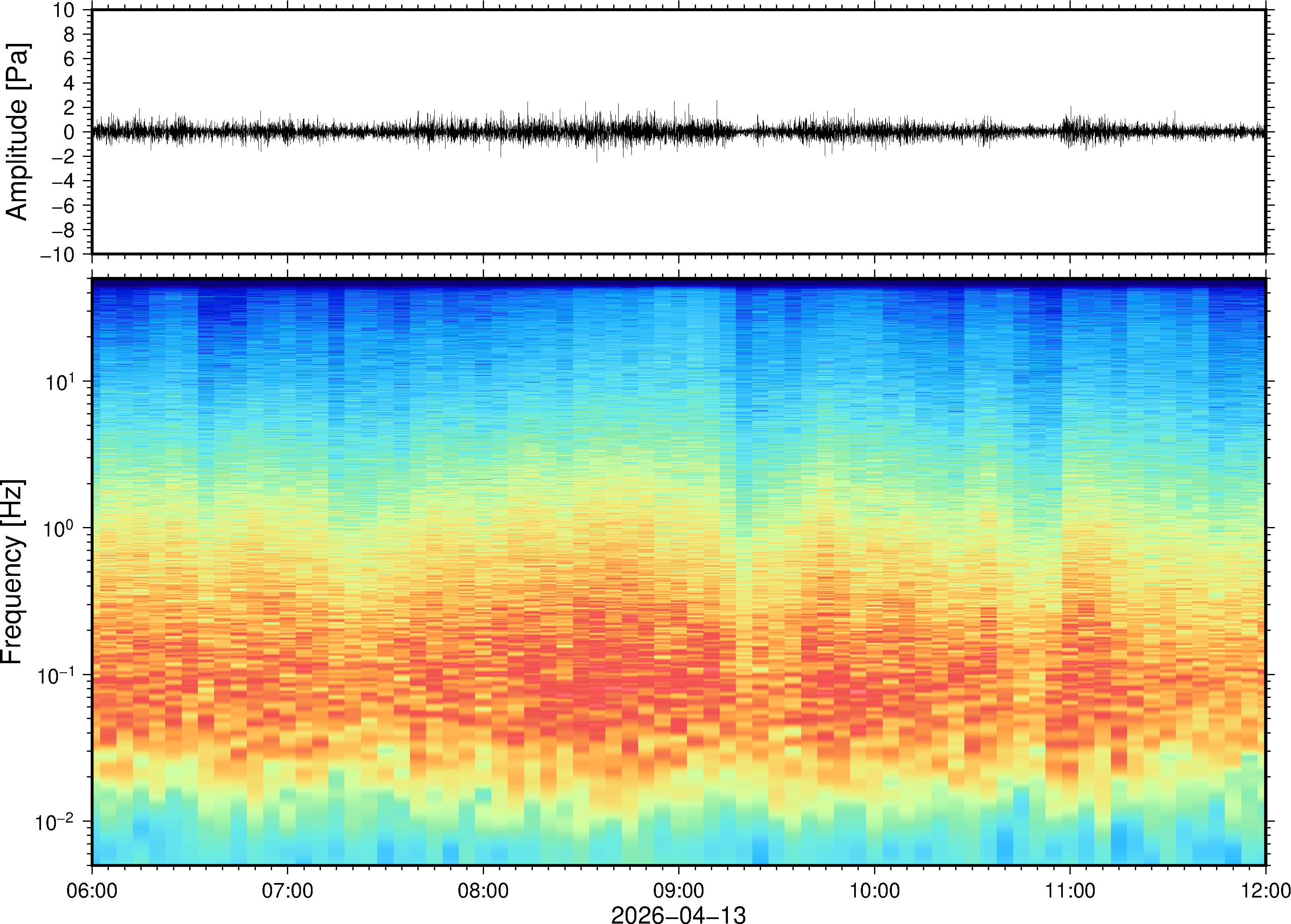Click the 10⁰ frequency tick label
This screenshot has width=1291, height=924.
pos(59,529)
